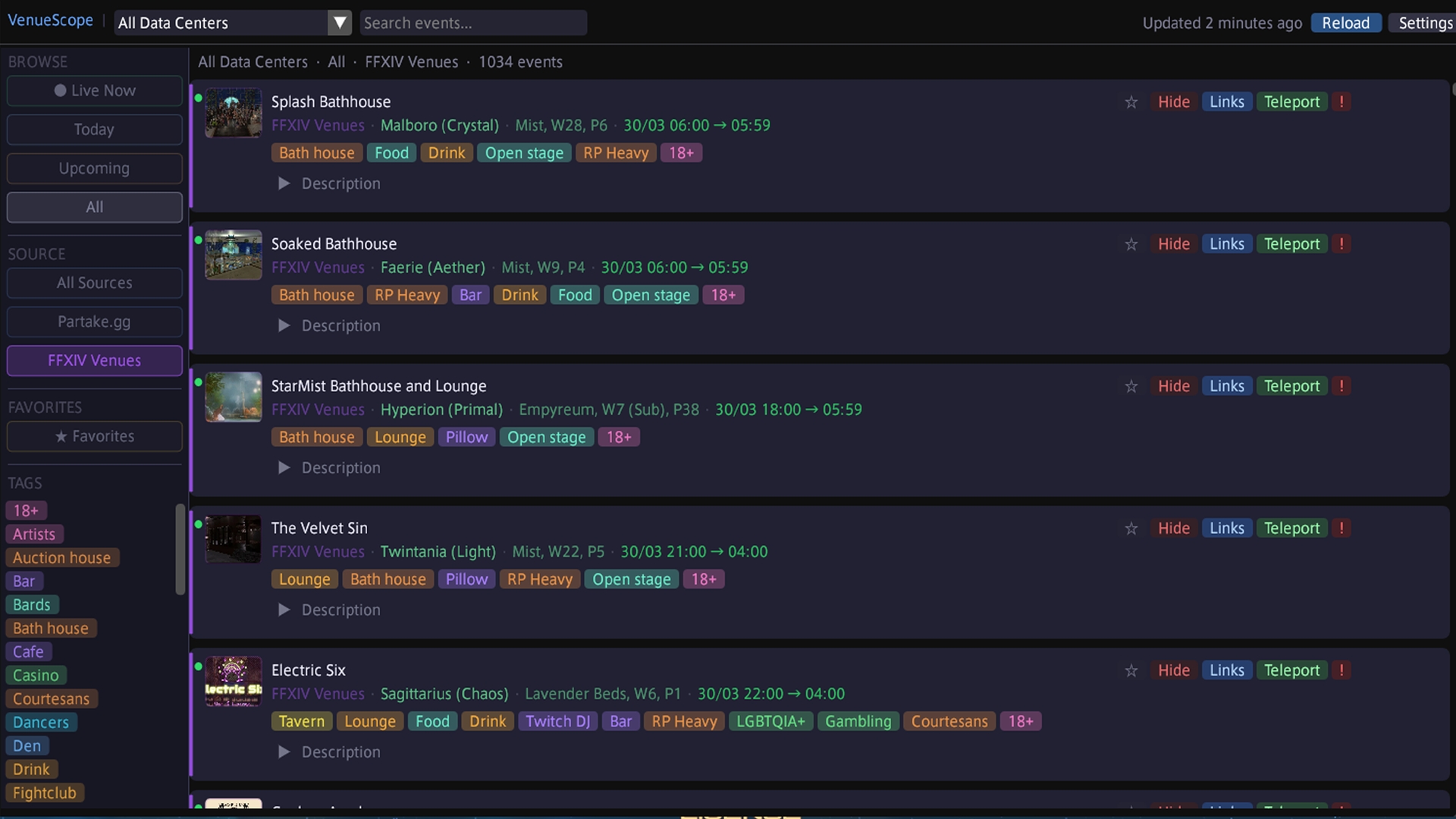Teleport to The Velvet Sin
Screen dimensions: 1456x819
(1291, 529)
